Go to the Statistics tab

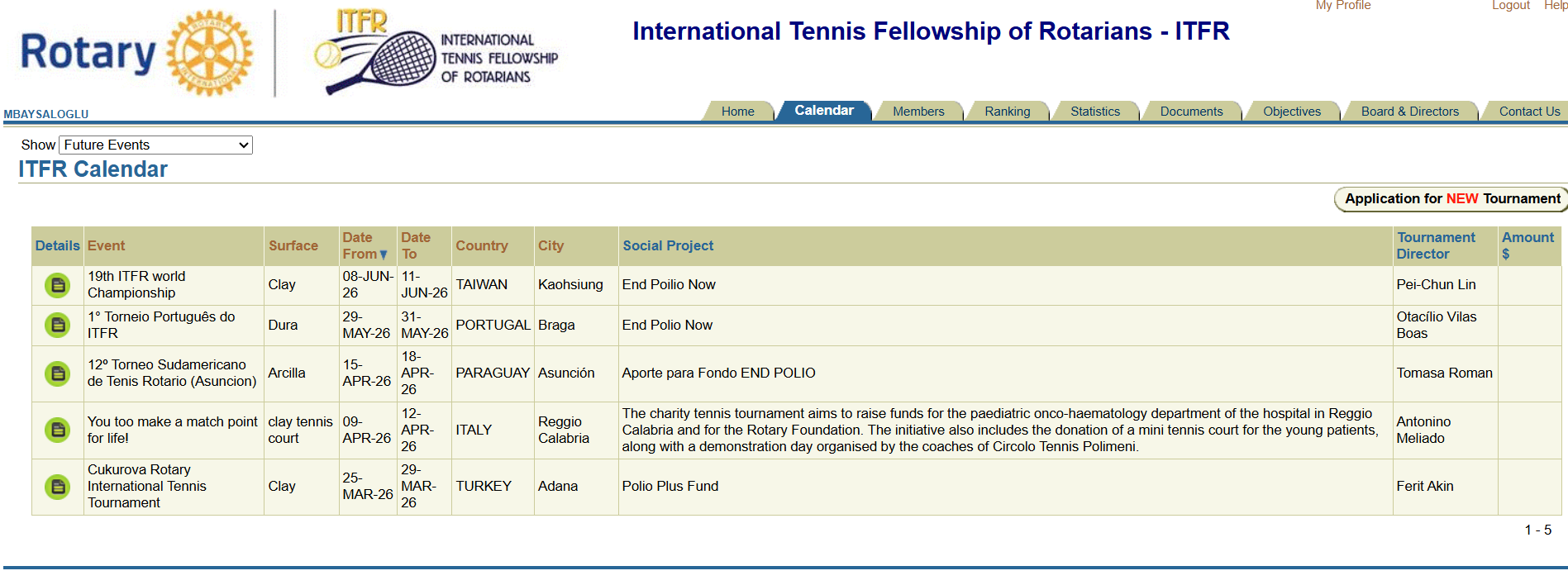click(x=1094, y=112)
